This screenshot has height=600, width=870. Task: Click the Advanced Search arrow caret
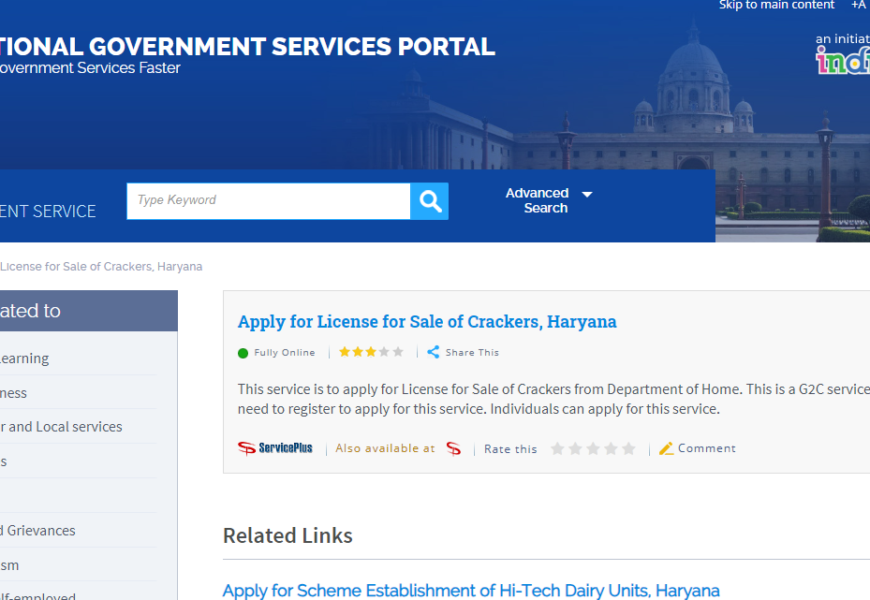587,194
